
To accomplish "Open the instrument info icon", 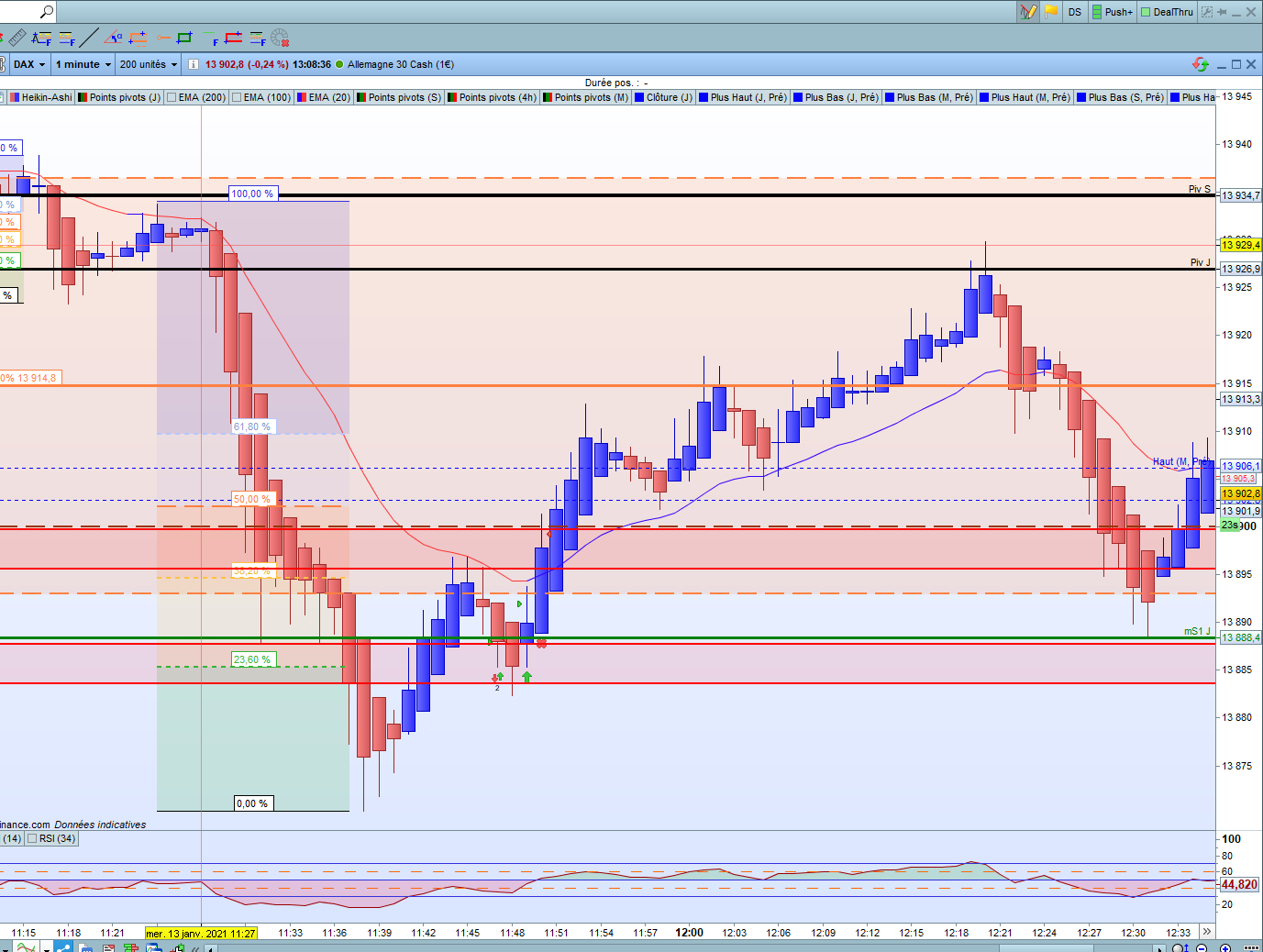I will (x=193, y=64).
